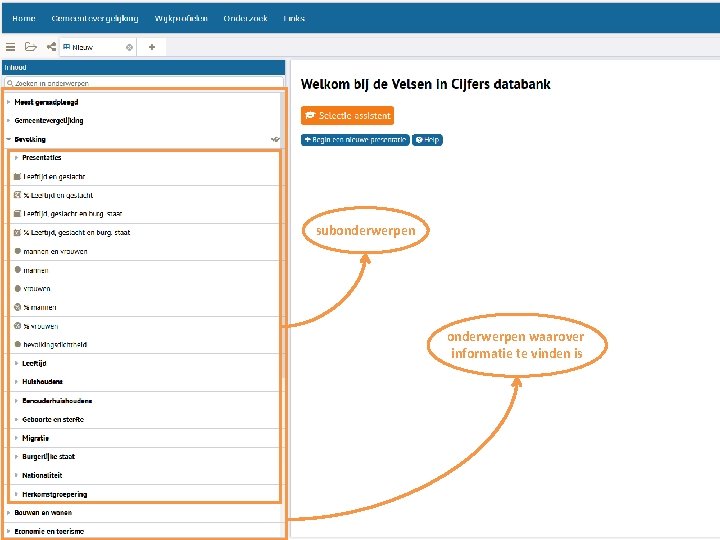Select Leeftijd en geslacht item
720x540 pixels.
tap(54, 176)
